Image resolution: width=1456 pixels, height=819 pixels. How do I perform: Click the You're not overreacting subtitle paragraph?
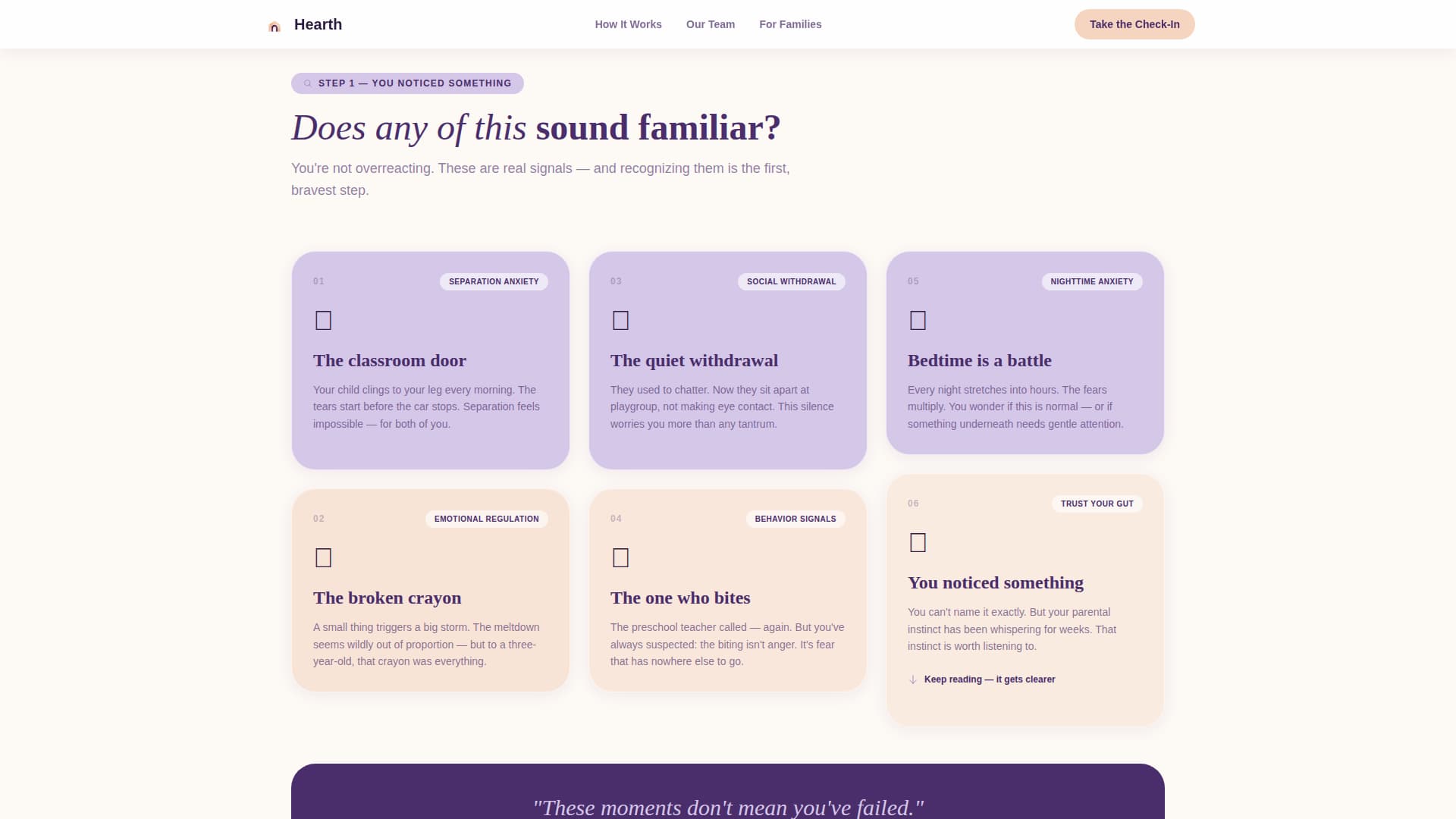[x=541, y=179]
